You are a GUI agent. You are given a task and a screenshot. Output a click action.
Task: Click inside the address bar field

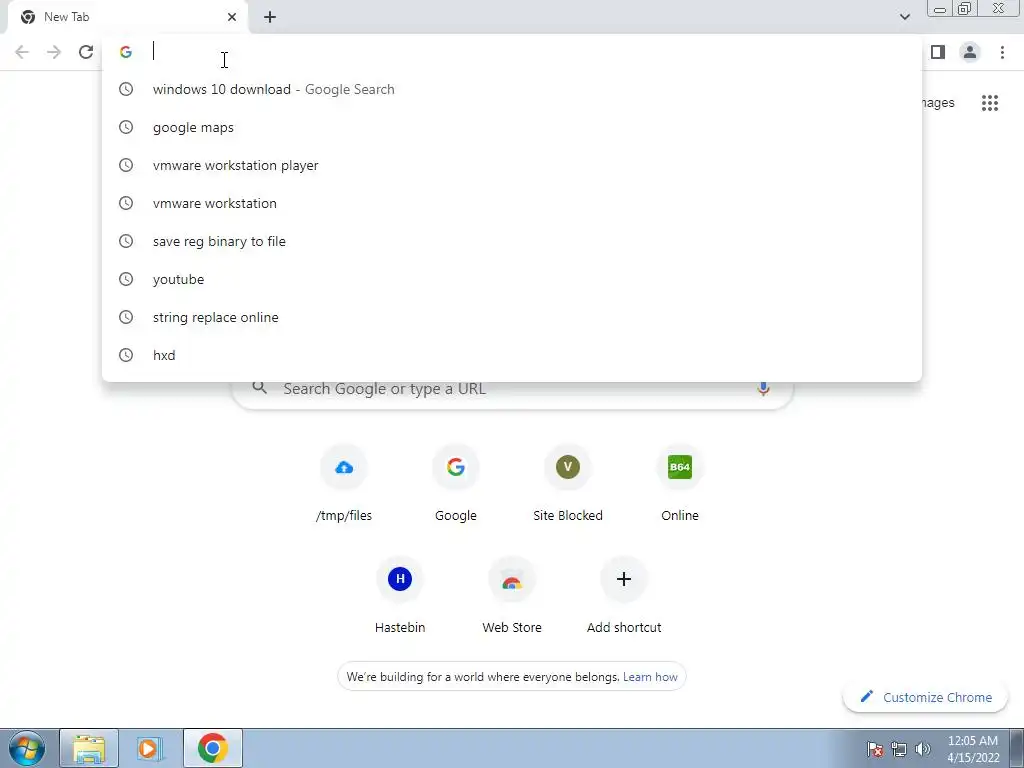[x=511, y=52]
